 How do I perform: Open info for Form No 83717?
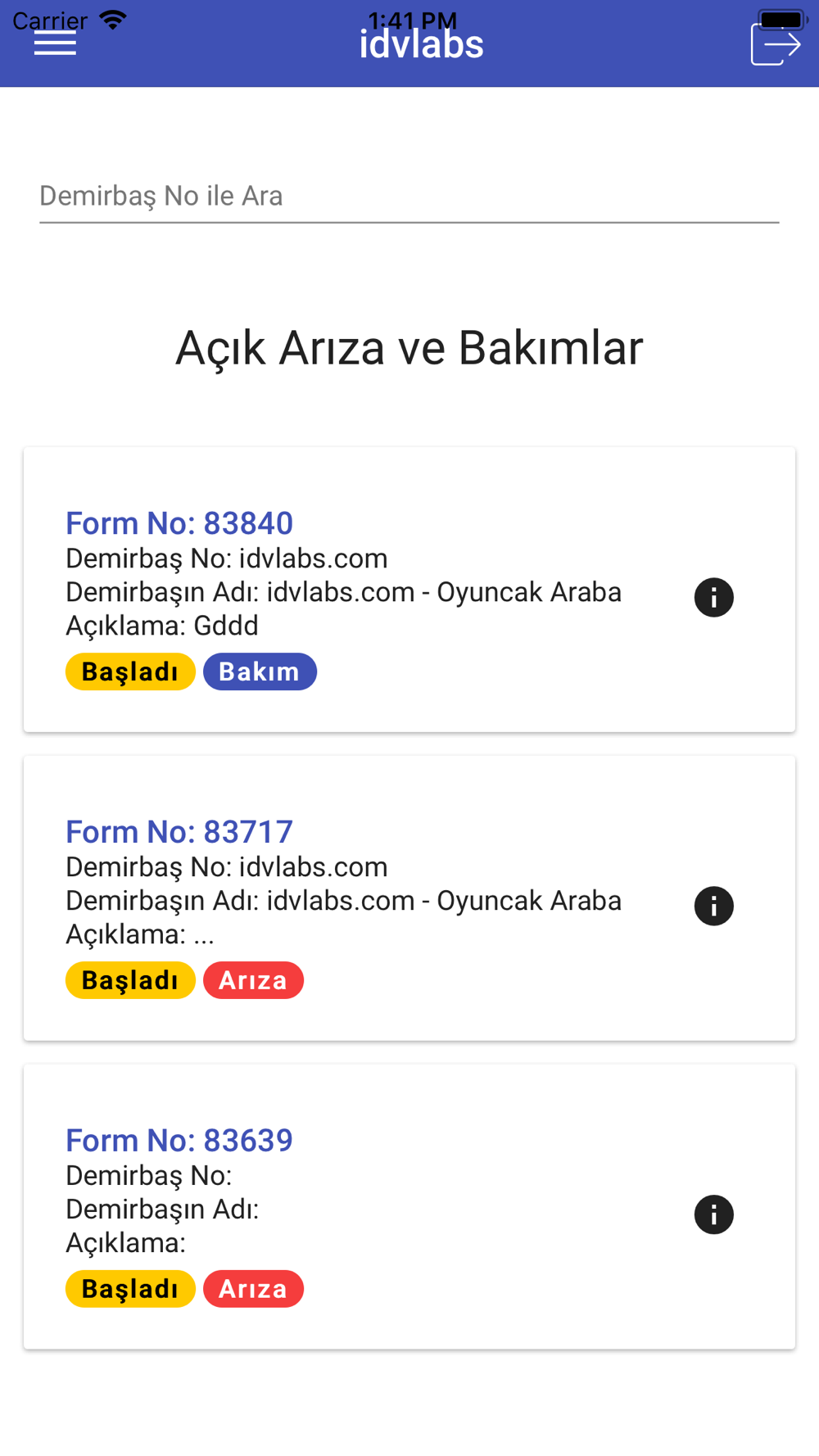point(714,907)
